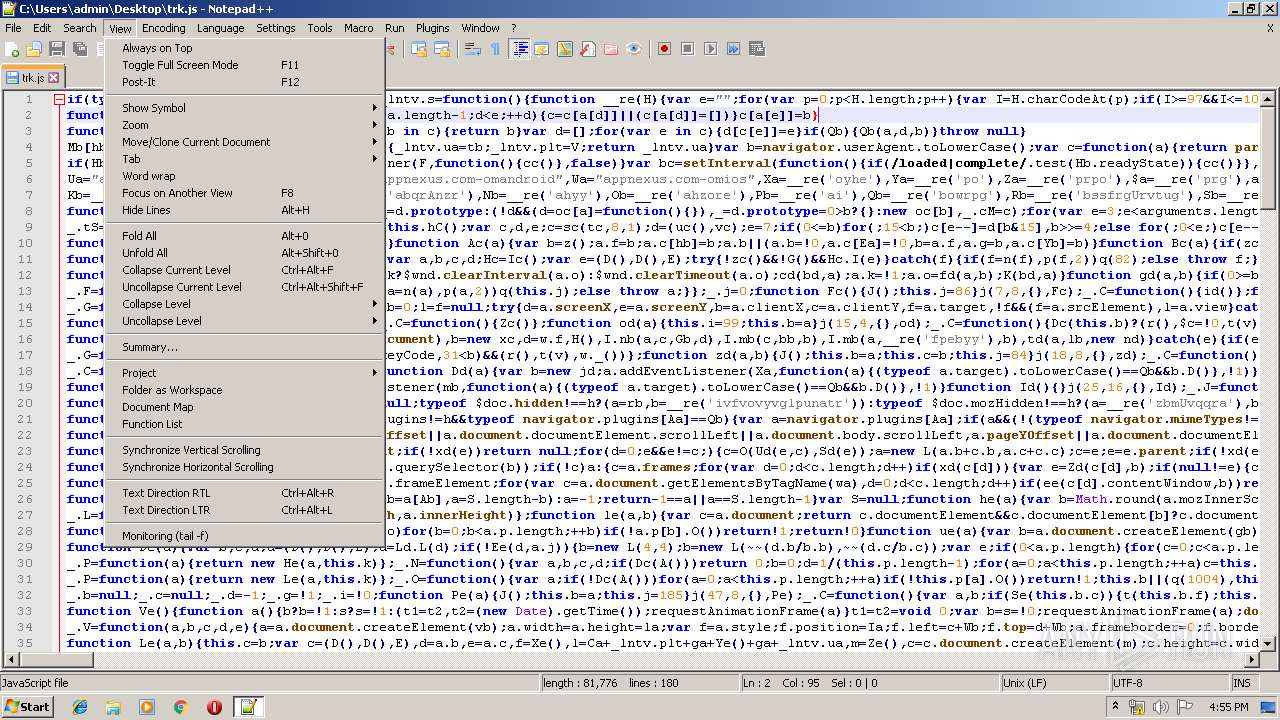Screen dimensions: 1280x720
Task: Choose Folder as Workspace menu entry
Action: pyautogui.click(x=245, y=390)
